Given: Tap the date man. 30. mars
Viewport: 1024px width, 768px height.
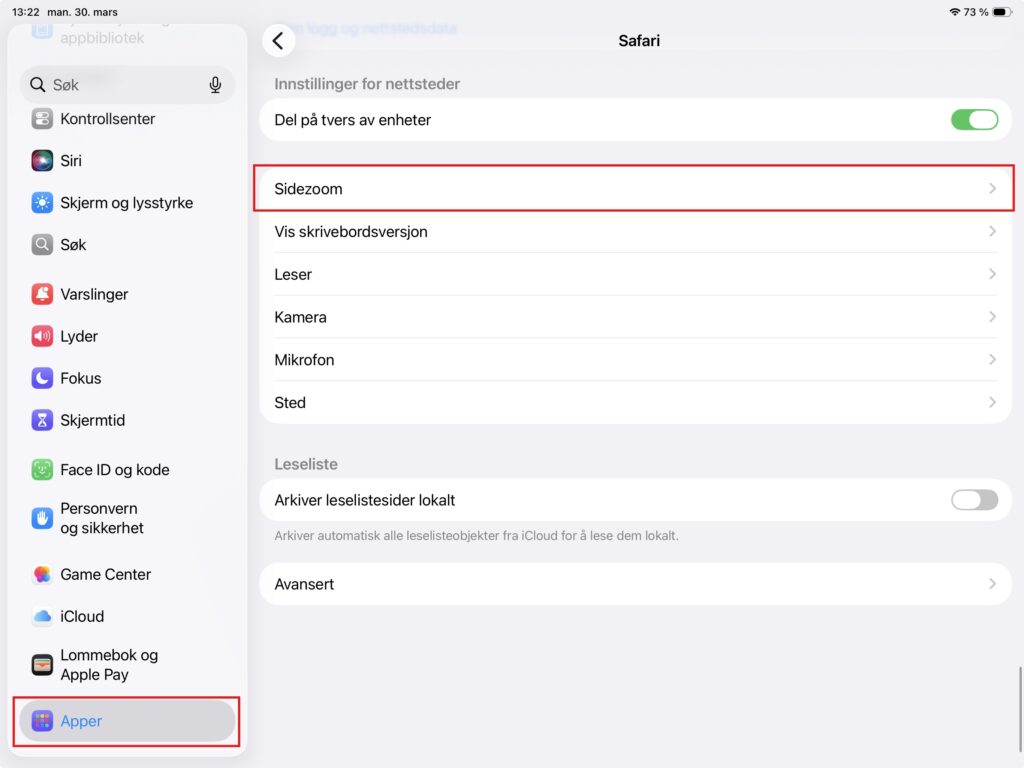Looking at the screenshot, I should click(x=82, y=12).
